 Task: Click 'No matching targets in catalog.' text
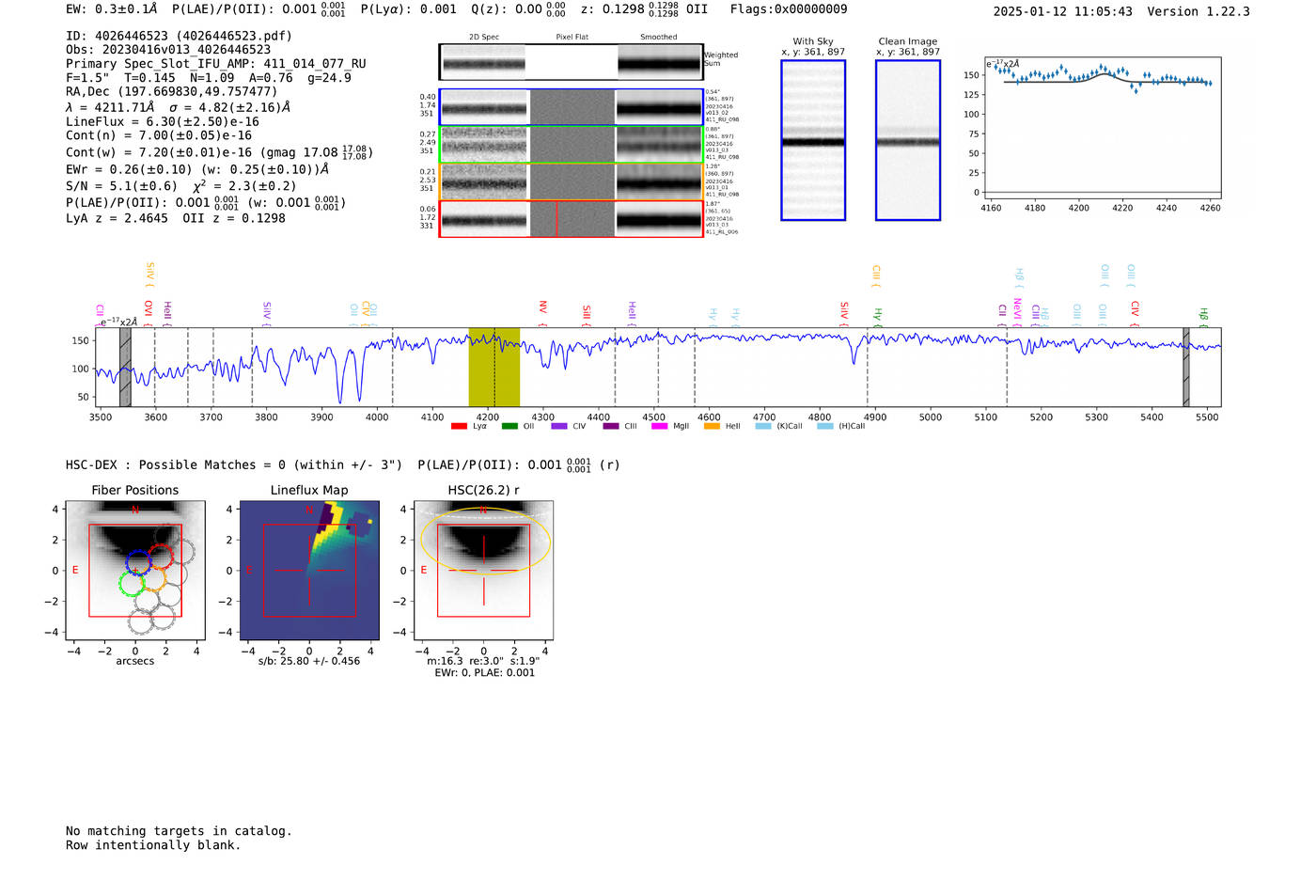179,831
